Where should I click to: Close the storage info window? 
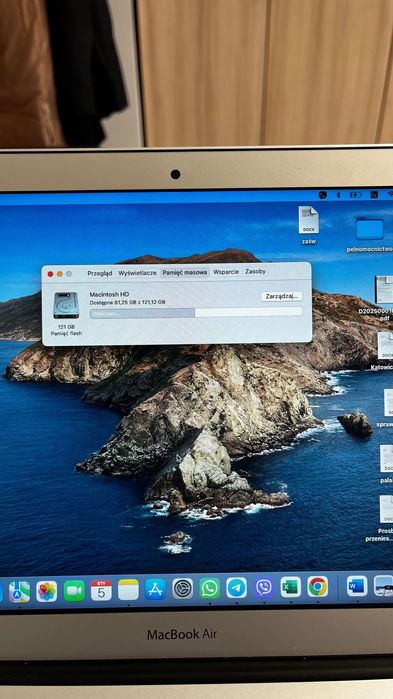coord(50,274)
